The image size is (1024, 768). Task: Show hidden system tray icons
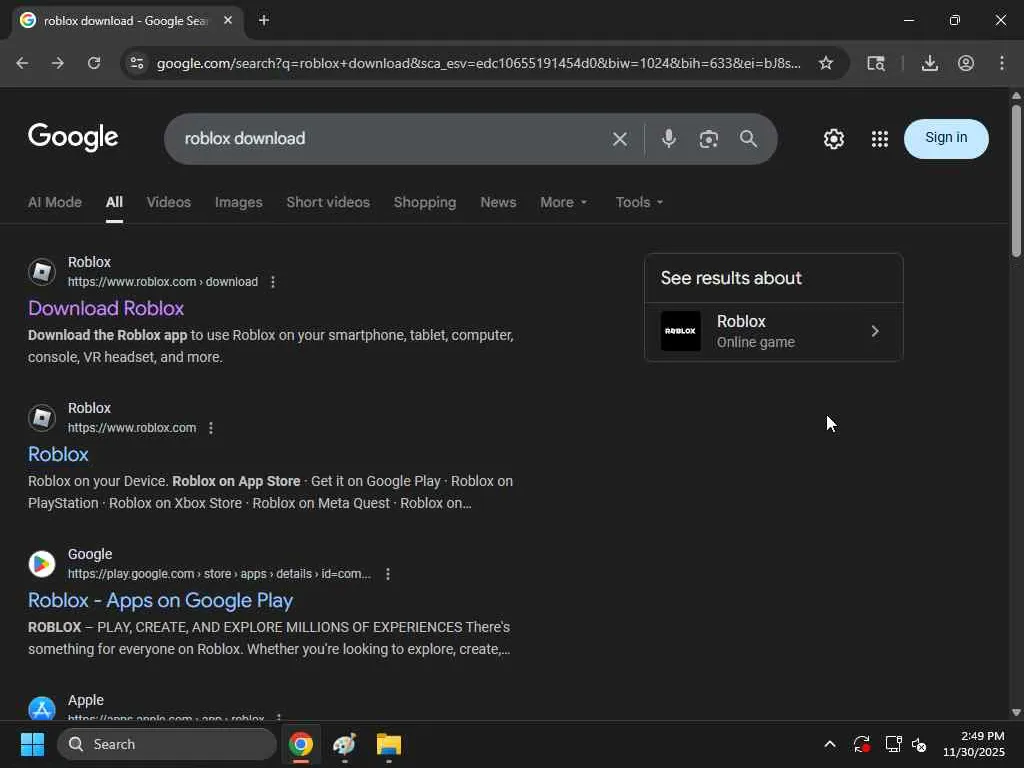coord(829,744)
